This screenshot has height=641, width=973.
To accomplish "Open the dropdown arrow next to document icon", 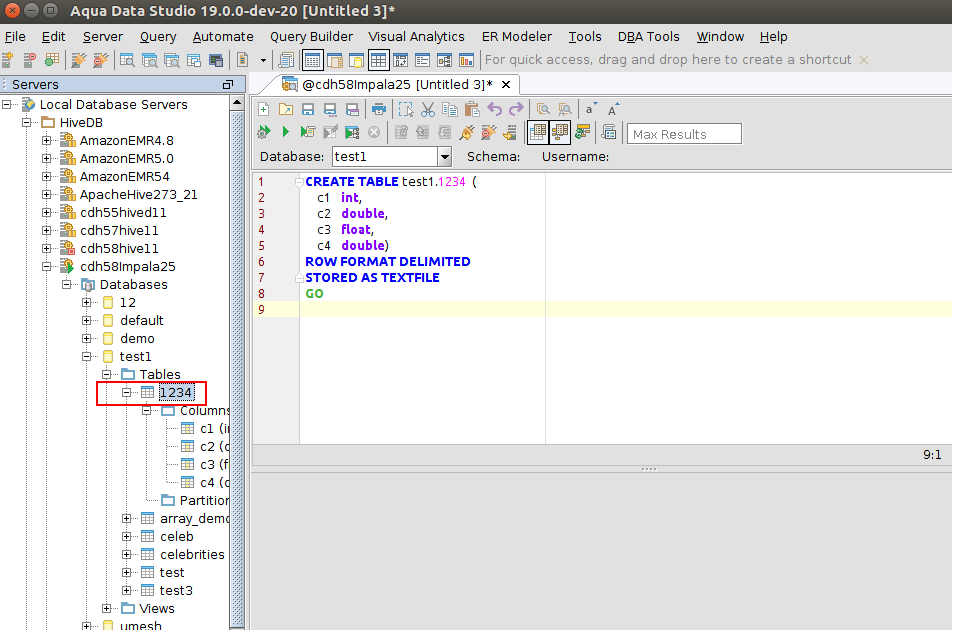I will tap(263, 60).
